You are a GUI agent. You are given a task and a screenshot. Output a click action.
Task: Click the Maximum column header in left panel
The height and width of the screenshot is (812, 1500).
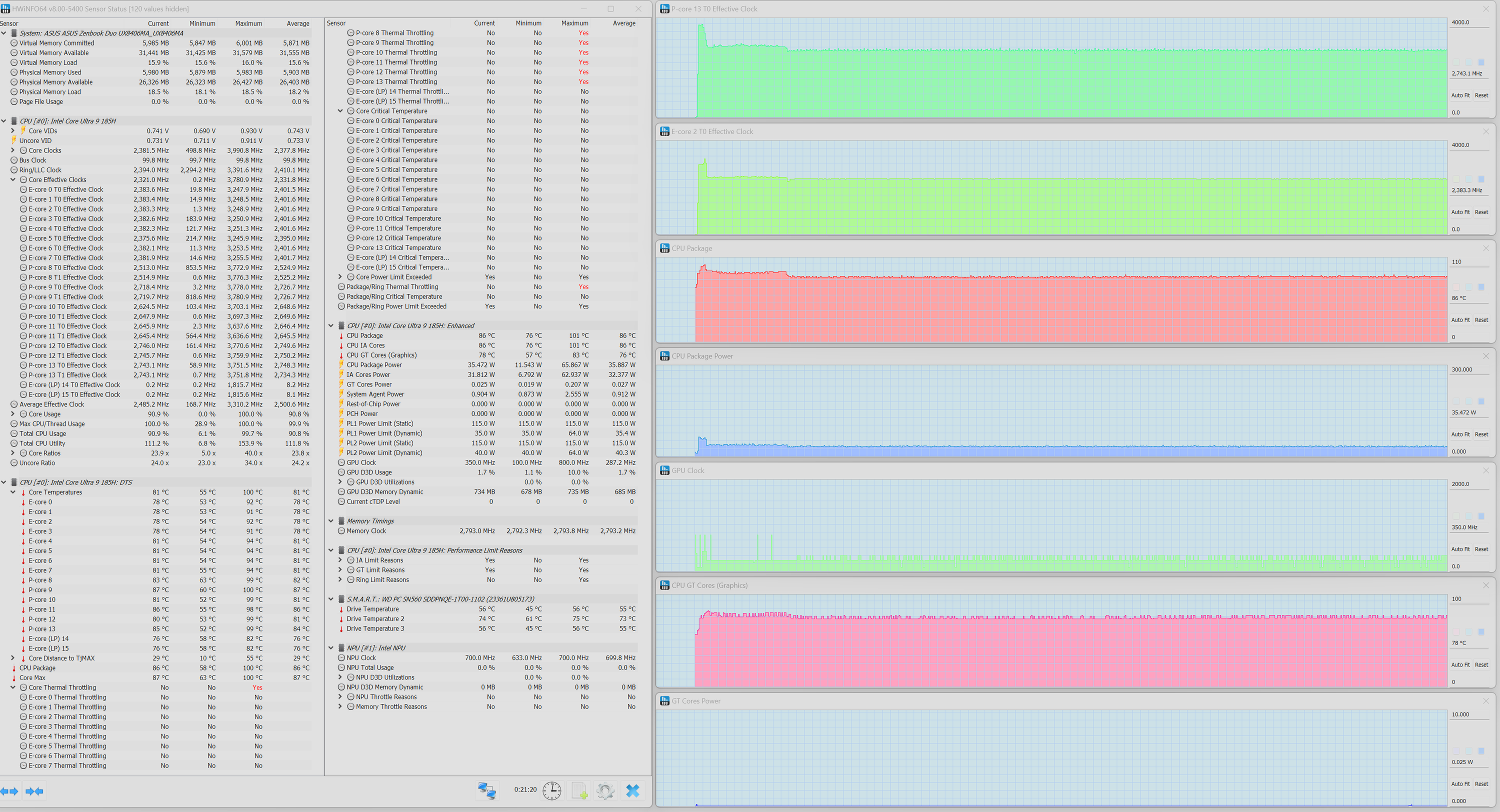click(248, 24)
